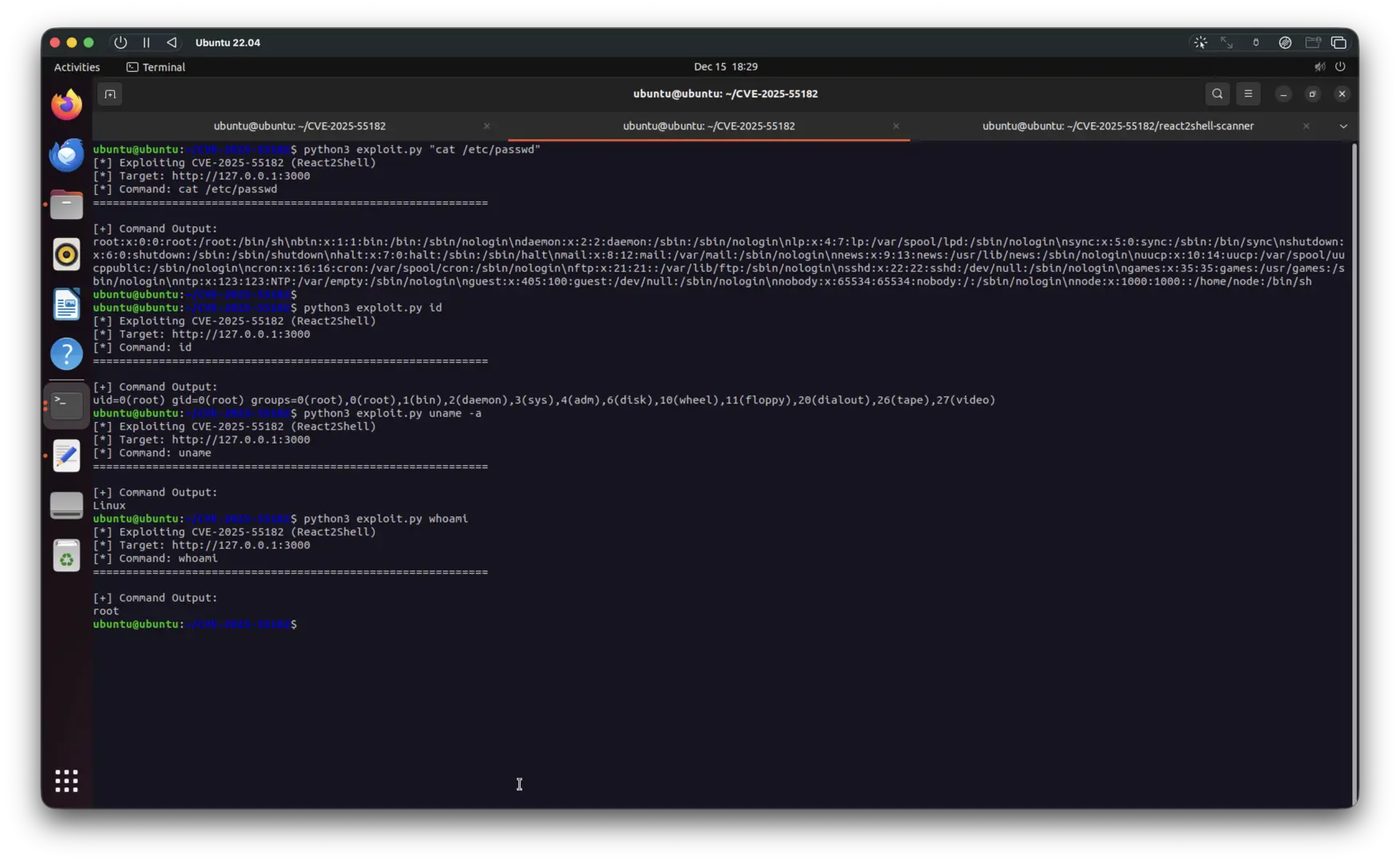The width and height of the screenshot is (1400, 863).
Task: Switch to the react2shell-scanner tab
Action: [1118, 125]
